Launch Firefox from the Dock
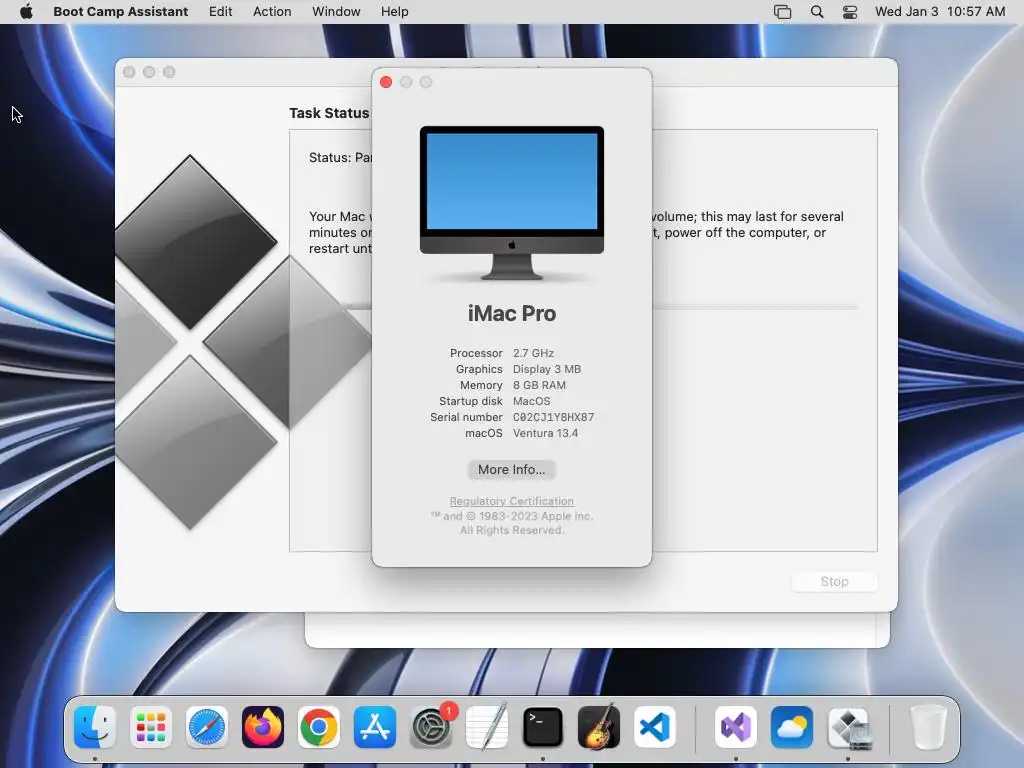Image resolution: width=1024 pixels, height=768 pixels. [263, 727]
